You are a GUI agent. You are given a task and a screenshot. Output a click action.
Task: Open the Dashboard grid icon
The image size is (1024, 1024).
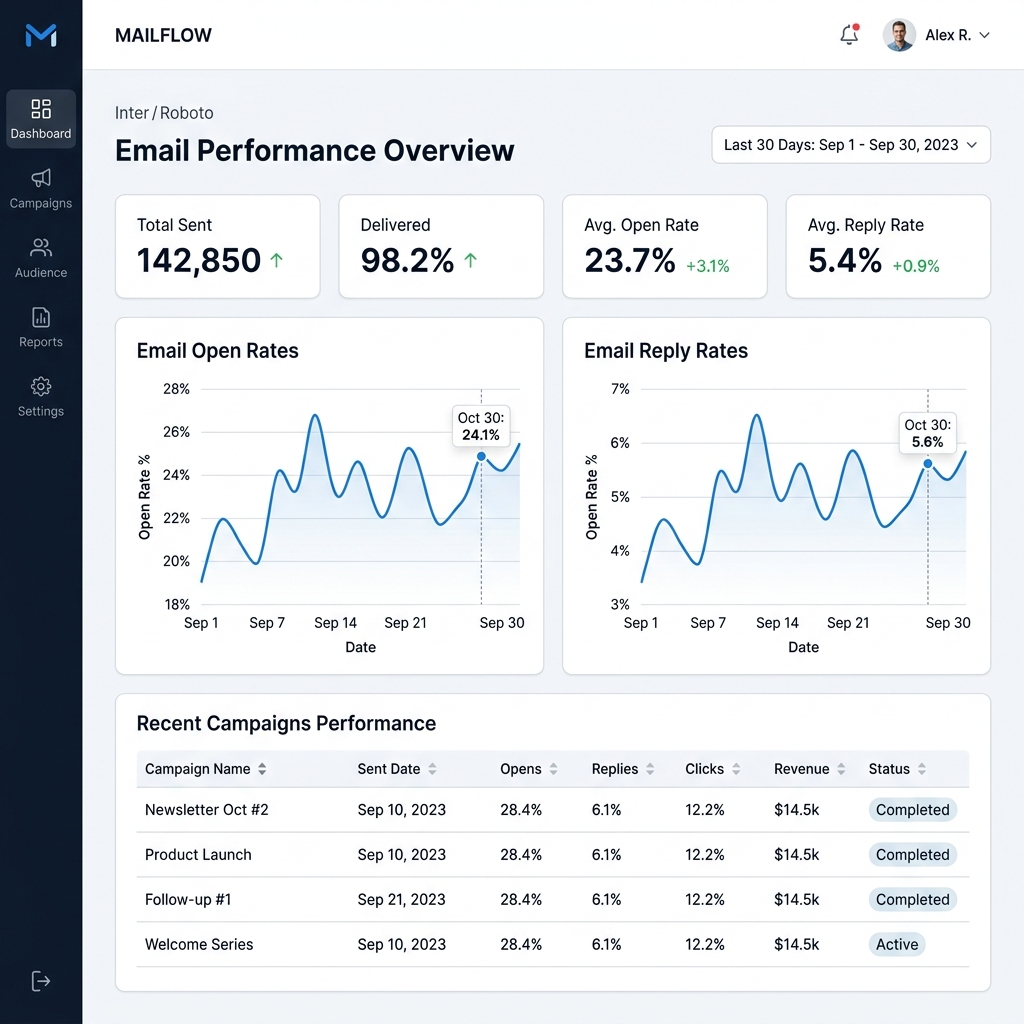(41, 109)
